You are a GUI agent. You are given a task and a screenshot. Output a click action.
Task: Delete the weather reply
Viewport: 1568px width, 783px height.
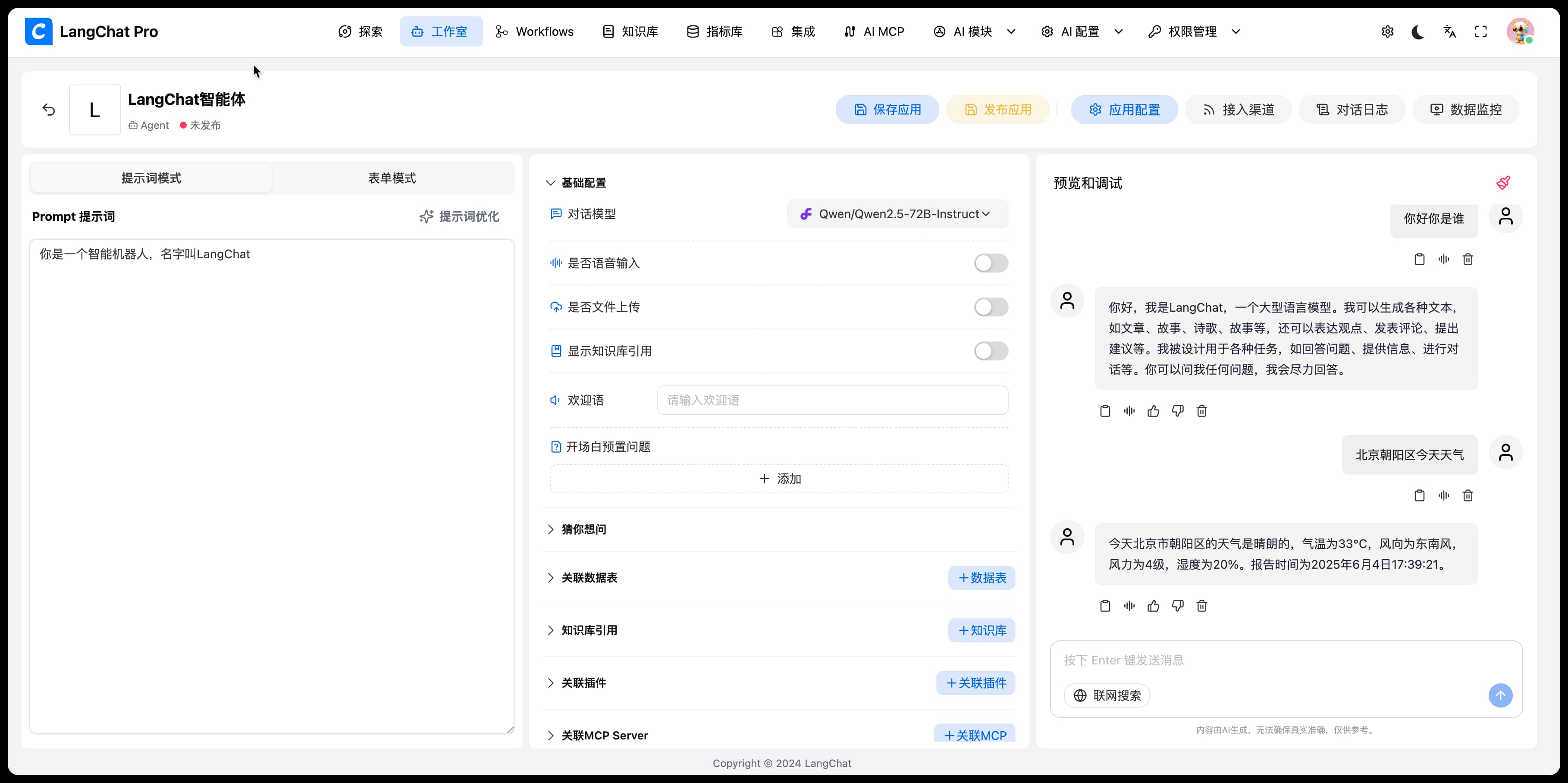[1201, 606]
